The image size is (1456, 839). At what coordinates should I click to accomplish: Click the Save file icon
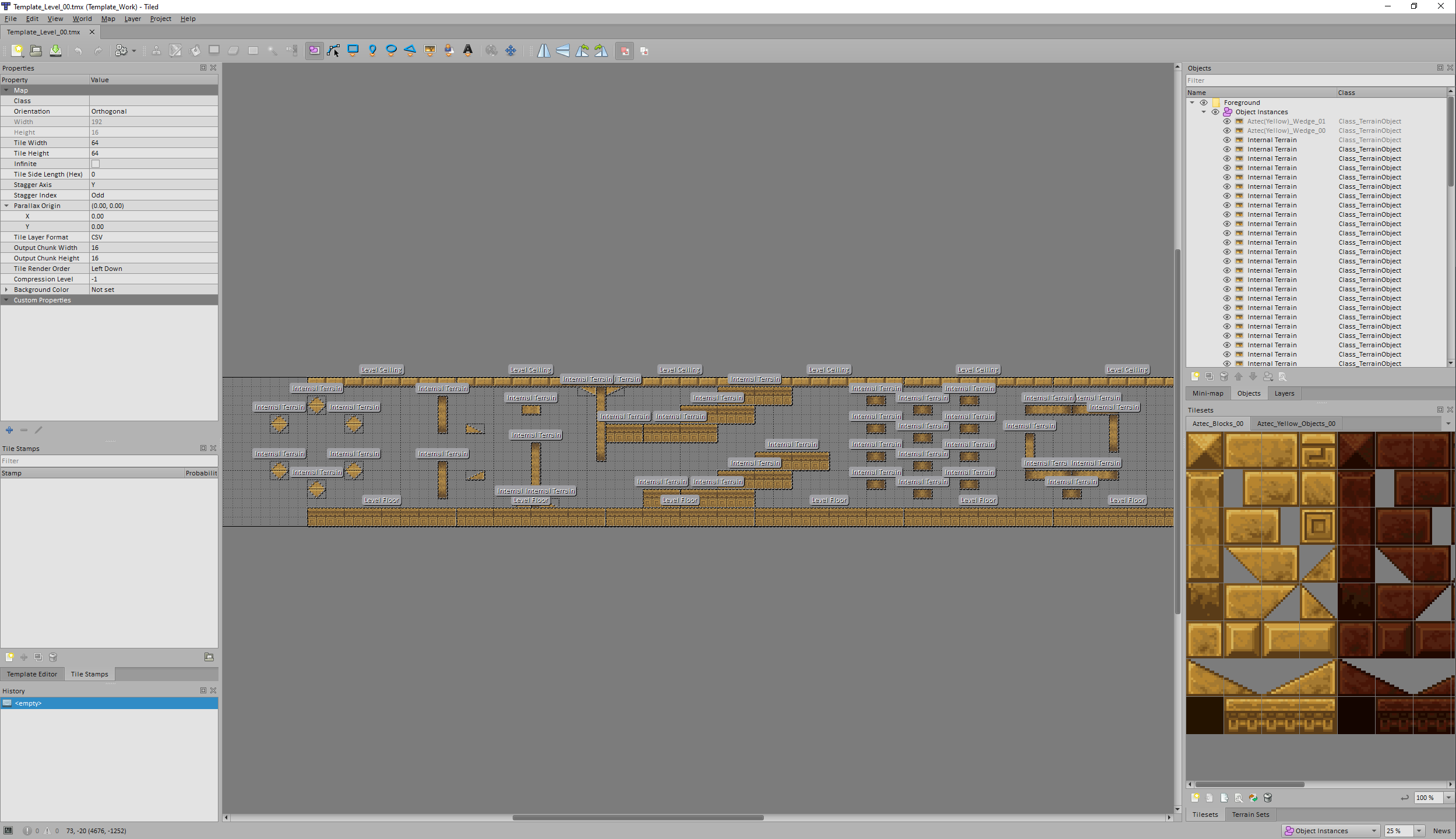coord(55,51)
